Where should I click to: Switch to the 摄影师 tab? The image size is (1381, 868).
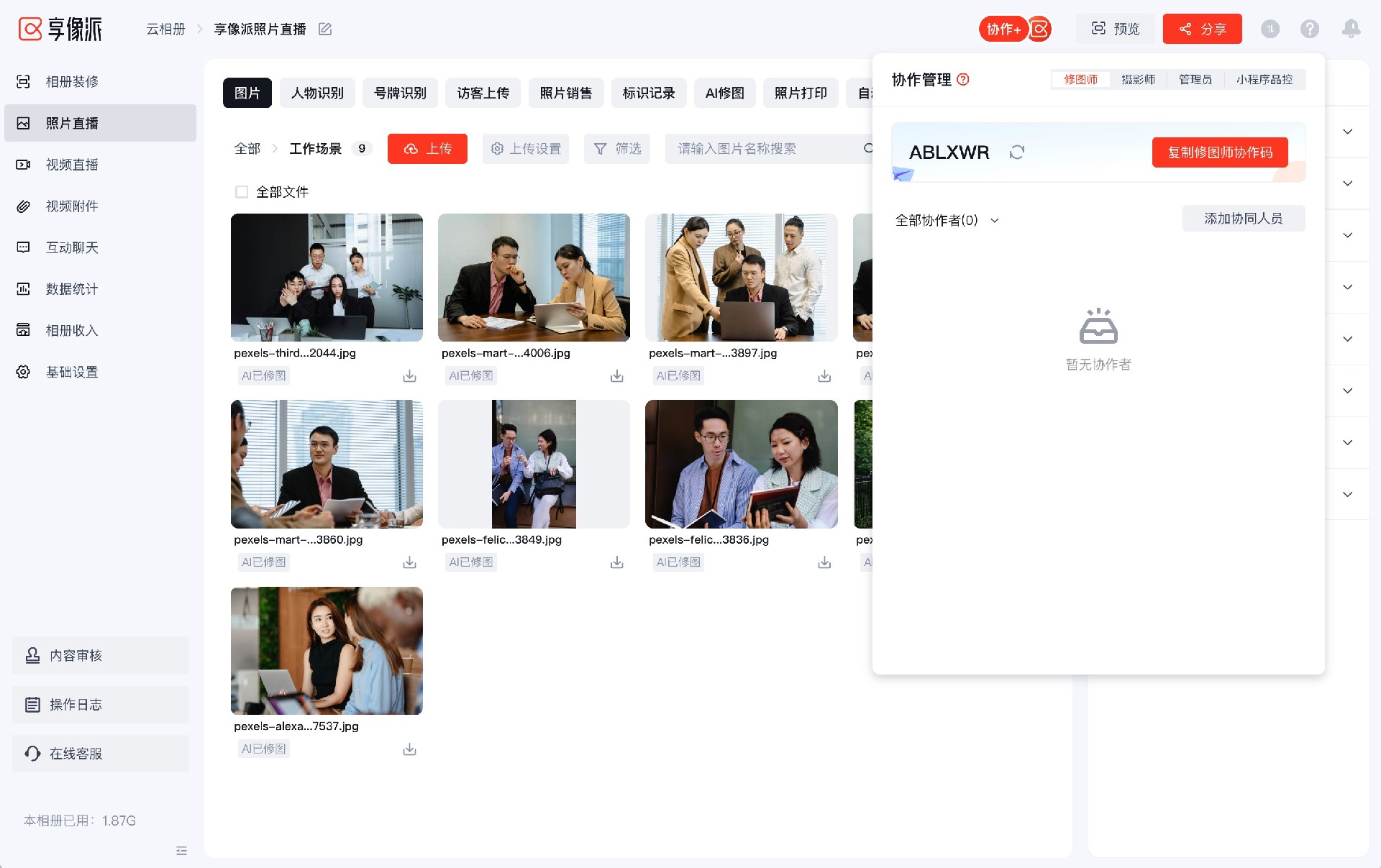(x=1138, y=80)
